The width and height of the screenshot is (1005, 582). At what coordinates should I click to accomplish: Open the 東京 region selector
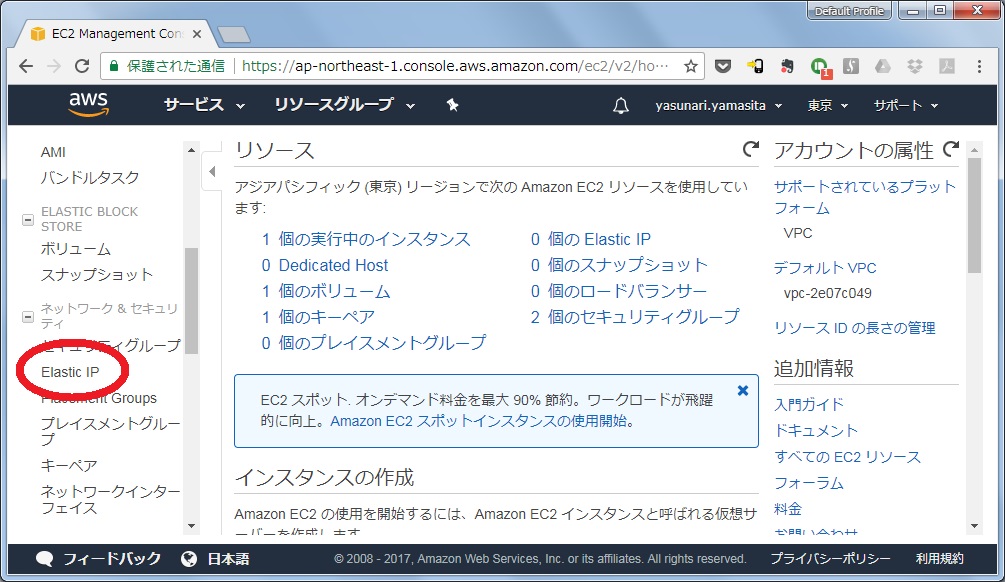tap(827, 106)
